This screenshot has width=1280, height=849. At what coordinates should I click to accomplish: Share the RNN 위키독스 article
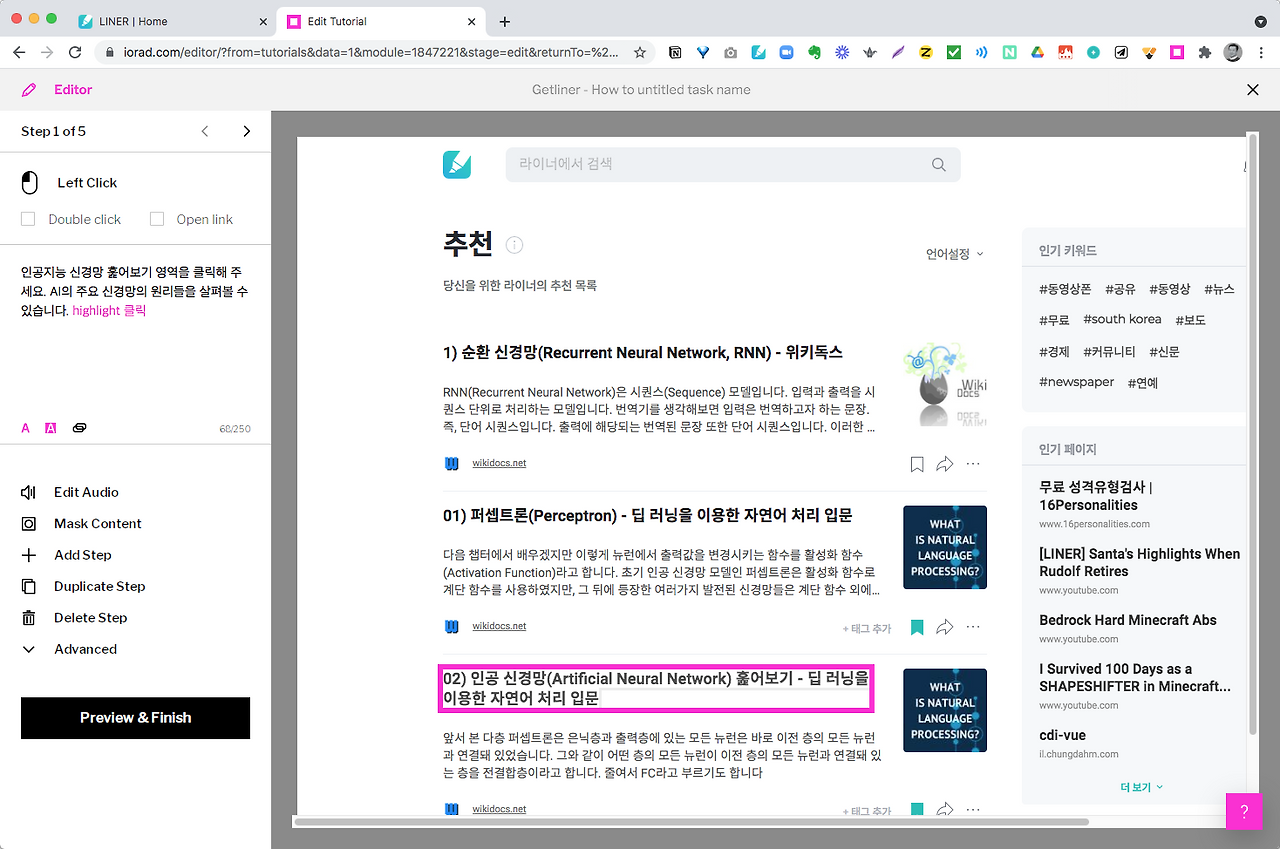tap(945, 464)
